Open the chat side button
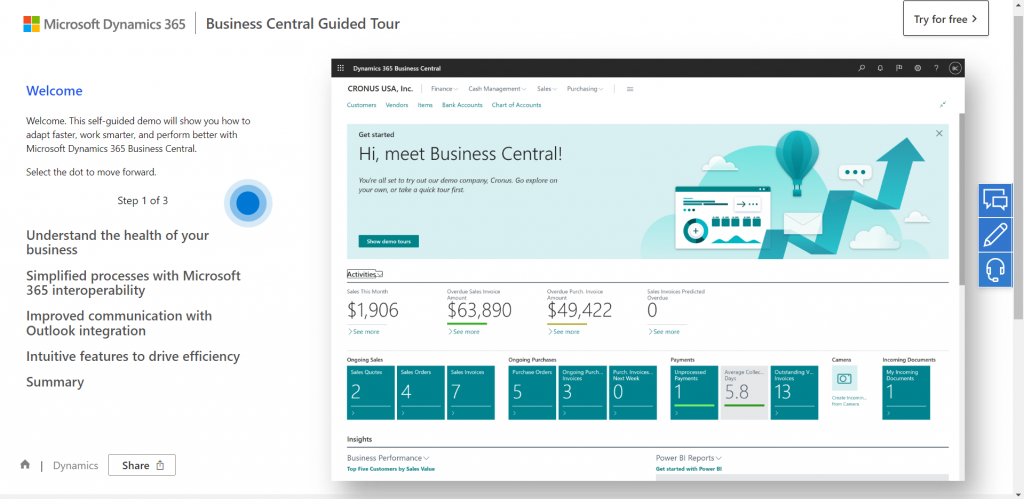Image resolution: width=1024 pixels, height=499 pixels. (x=995, y=200)
